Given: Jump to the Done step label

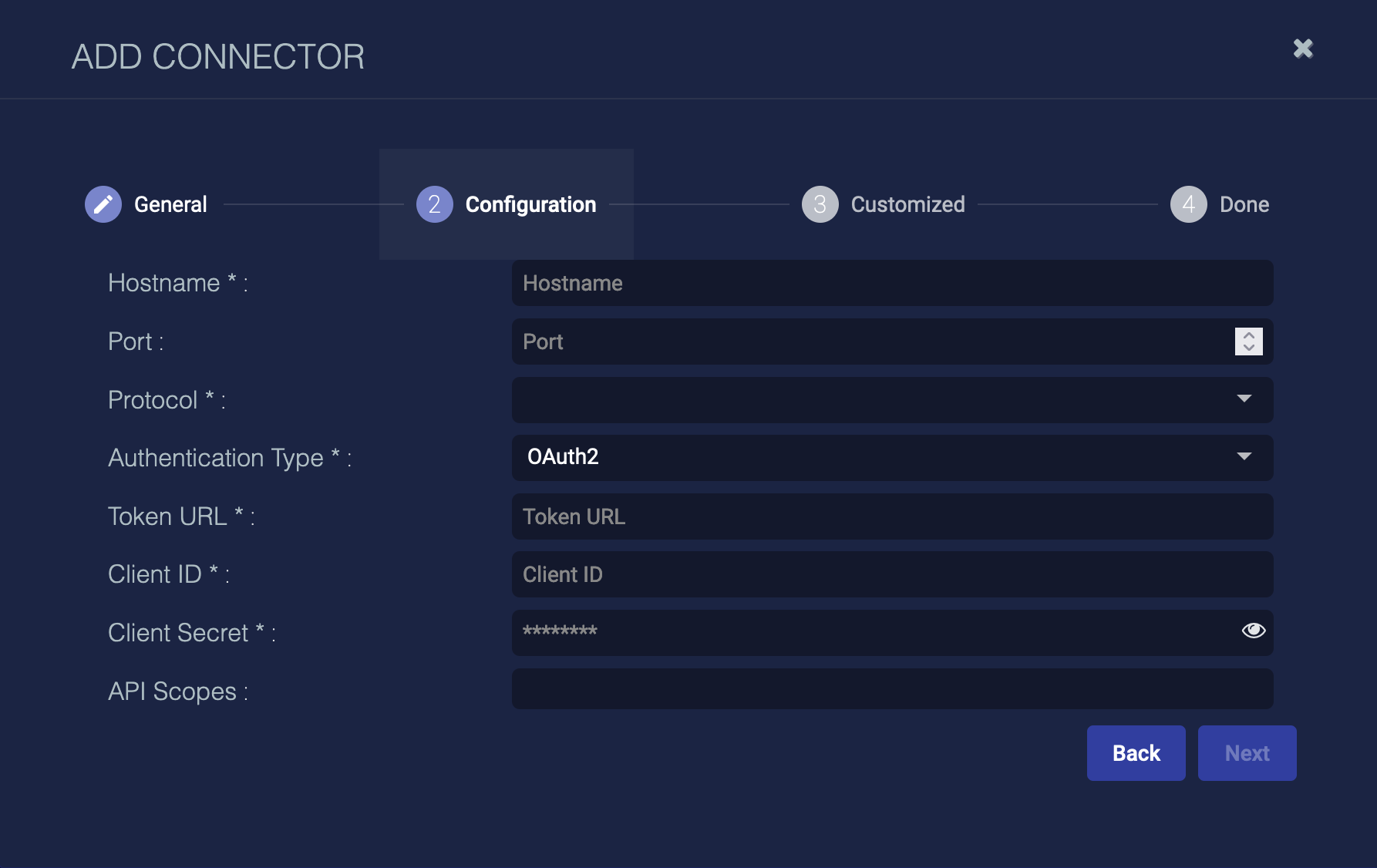Looking at the screenshot, I should click(1244, 204).
